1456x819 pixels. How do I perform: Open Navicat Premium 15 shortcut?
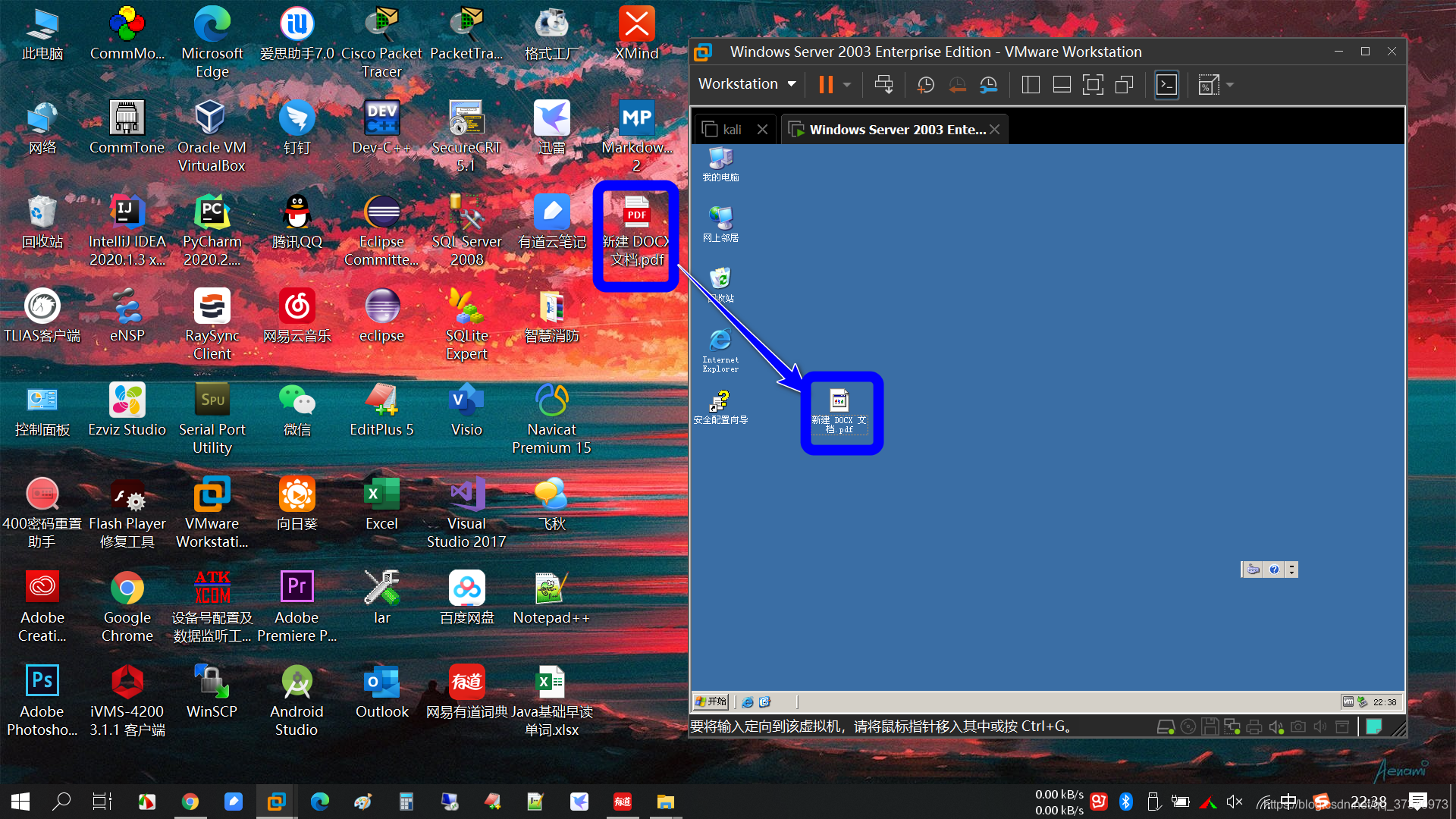(x=551, y=418)
